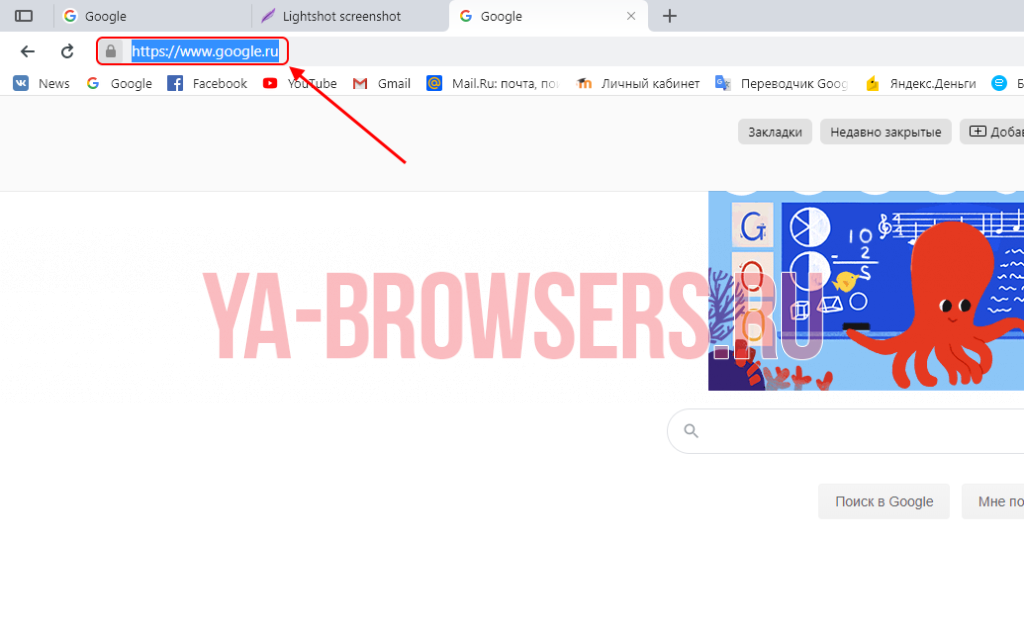Viewport: 1024px width, 632px height.
Task: Open the Яндекс.Деньги bookmark
Action: (921, 83)
